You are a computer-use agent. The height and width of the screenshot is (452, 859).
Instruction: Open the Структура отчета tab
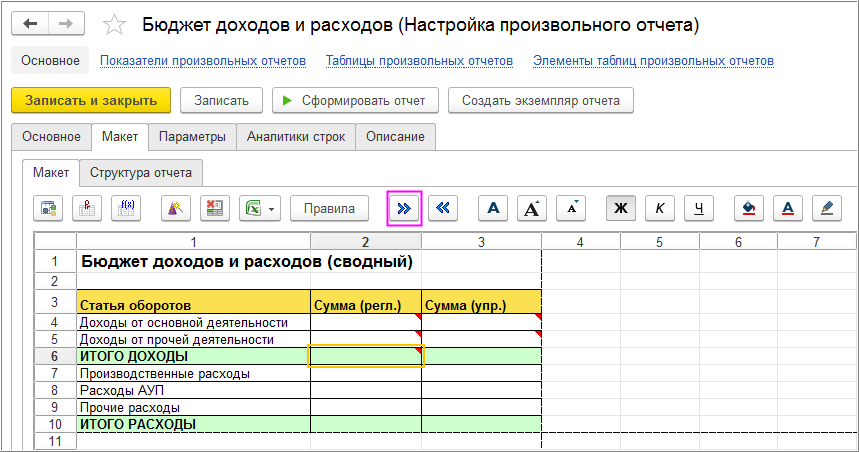pos(141,172)
